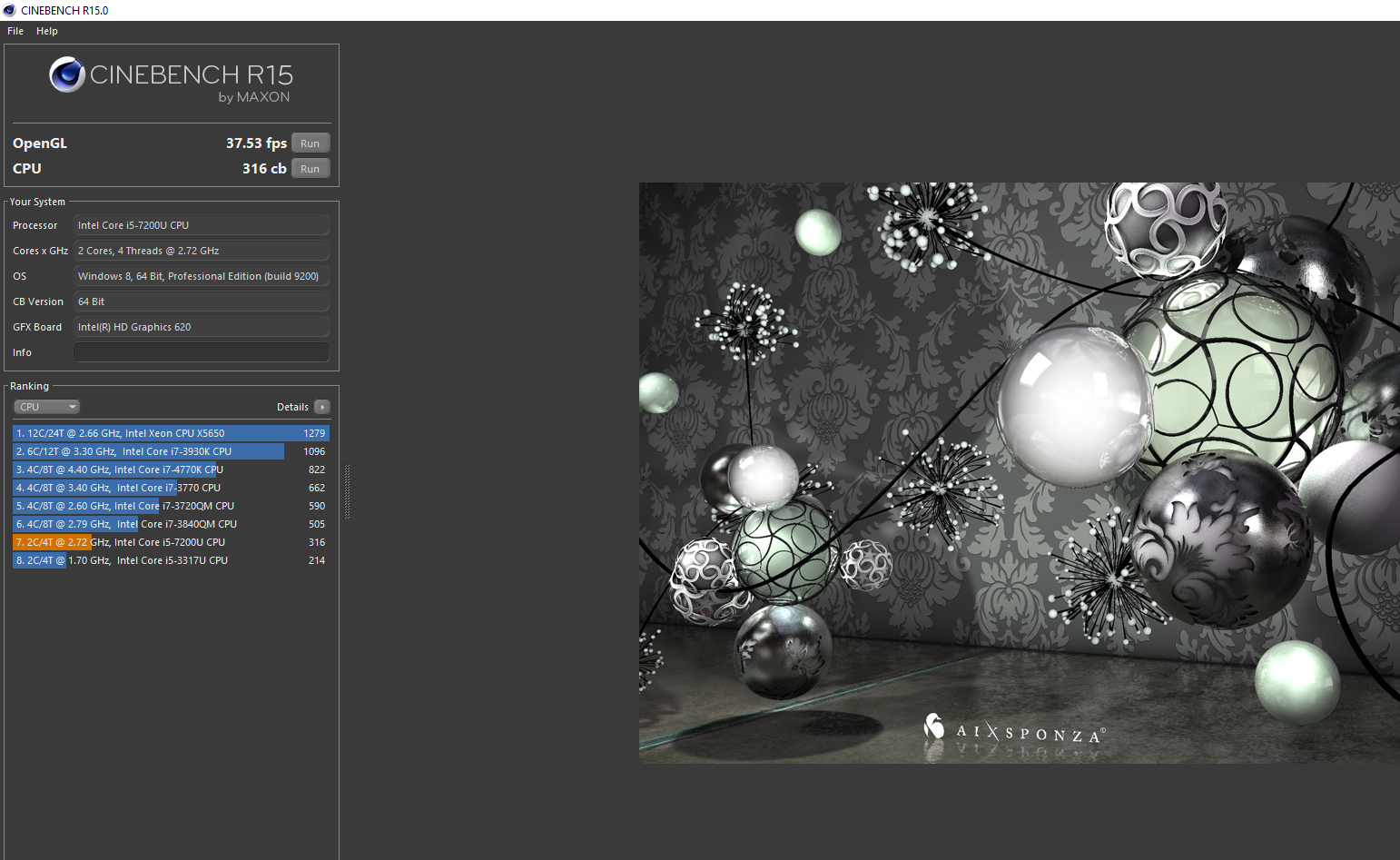Click the 316 cb CPU score
The image size is (1400, 860).
(x=264, y=169)
